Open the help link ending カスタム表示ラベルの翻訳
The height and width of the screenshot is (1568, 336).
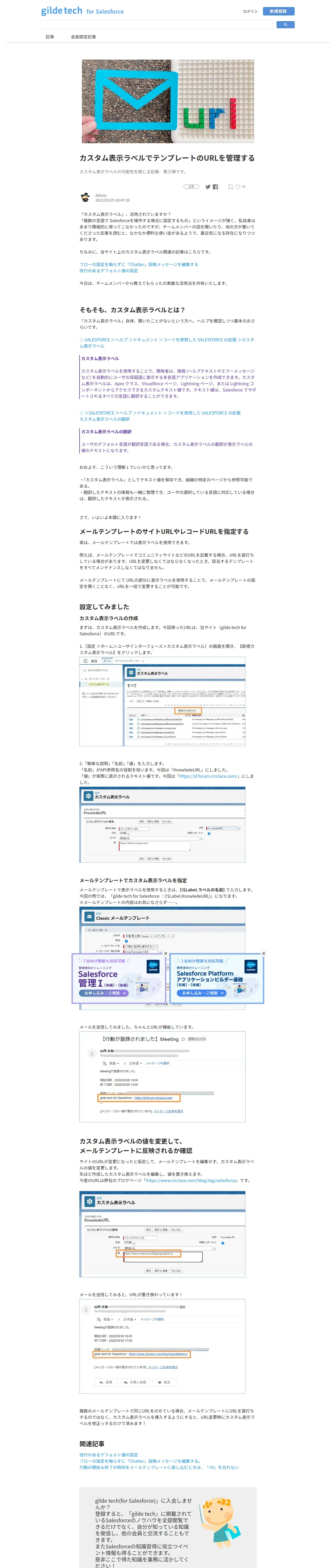pyautogui.click(x=160, y=416)
